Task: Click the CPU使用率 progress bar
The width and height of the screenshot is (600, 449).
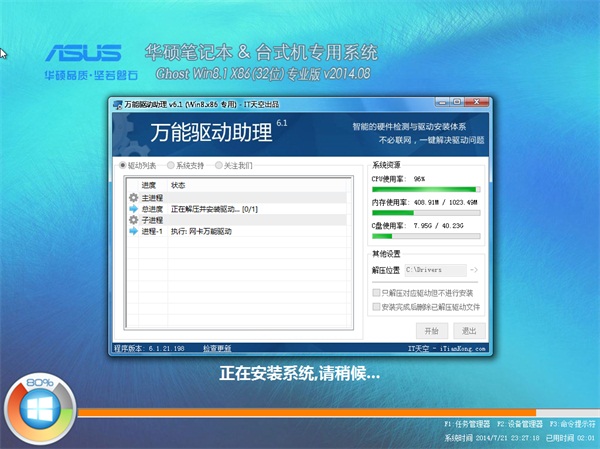Action: pos(426,188)
